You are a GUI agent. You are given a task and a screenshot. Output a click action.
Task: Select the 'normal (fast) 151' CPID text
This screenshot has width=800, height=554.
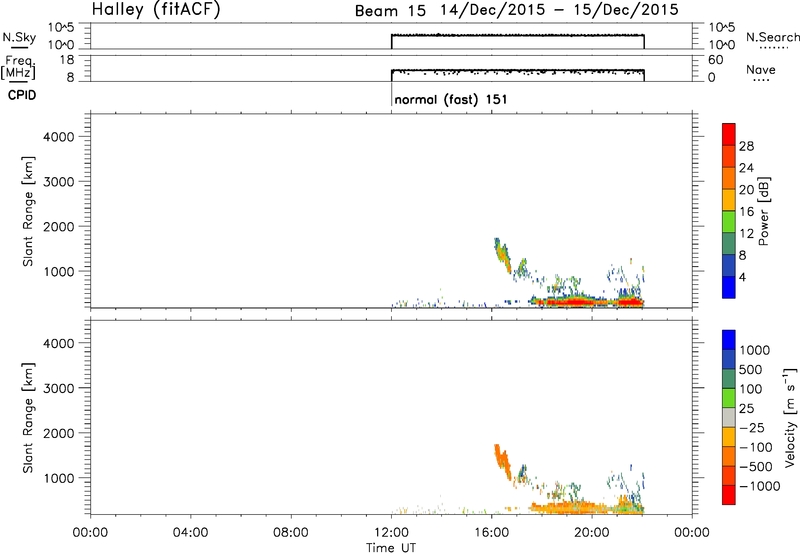pos(451,99)
